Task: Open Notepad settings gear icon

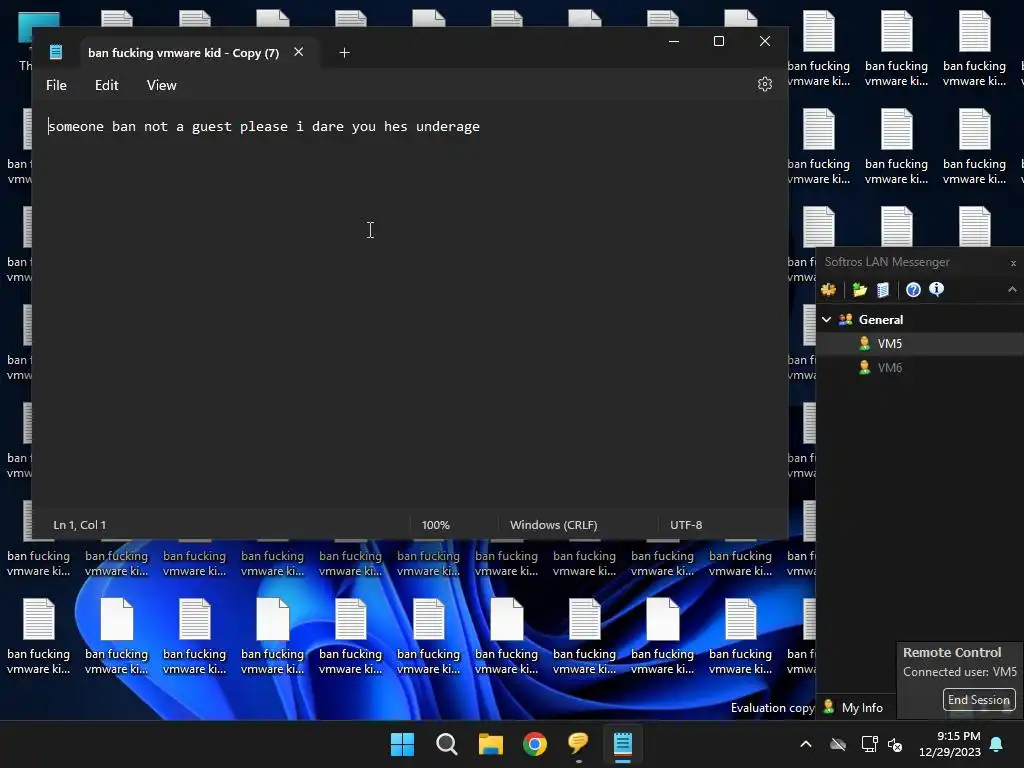Action: tap(765, 84)
